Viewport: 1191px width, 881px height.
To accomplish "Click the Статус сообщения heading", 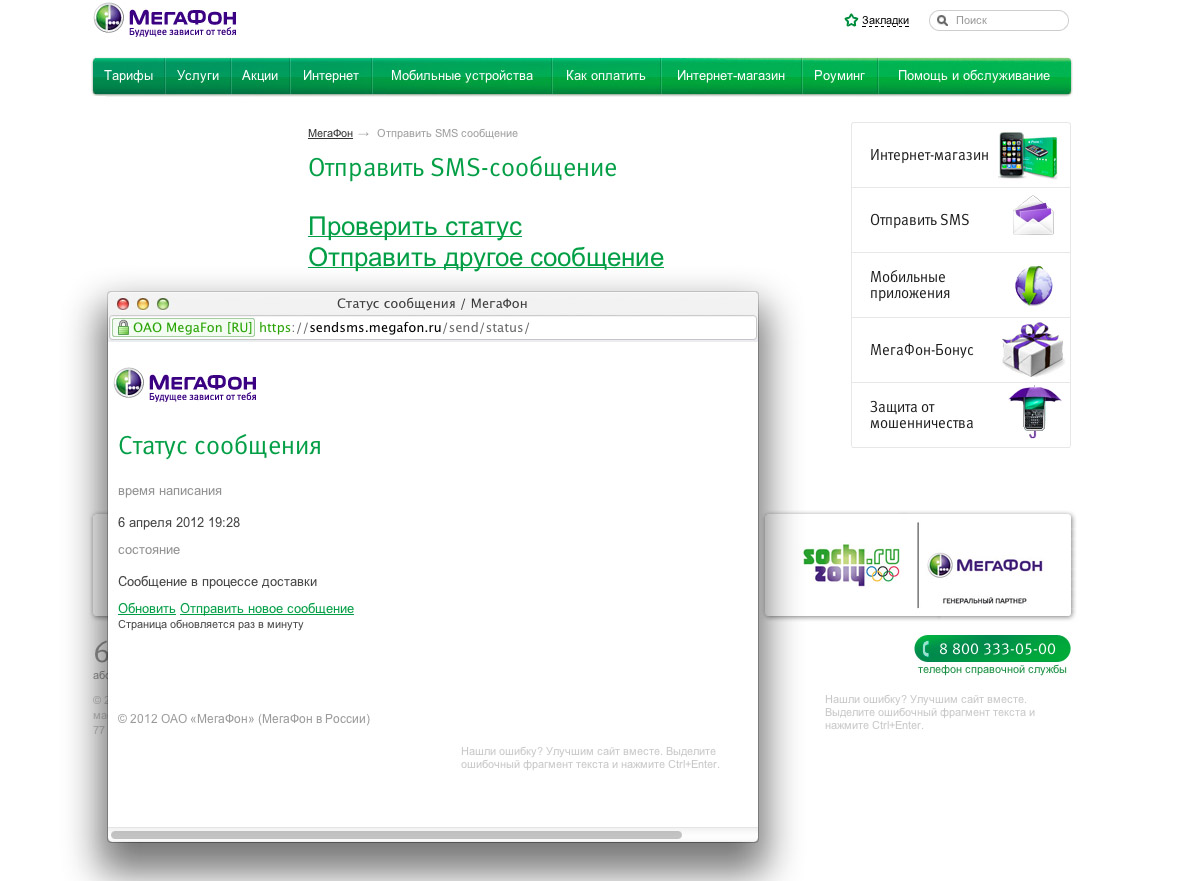I will 220,446.
